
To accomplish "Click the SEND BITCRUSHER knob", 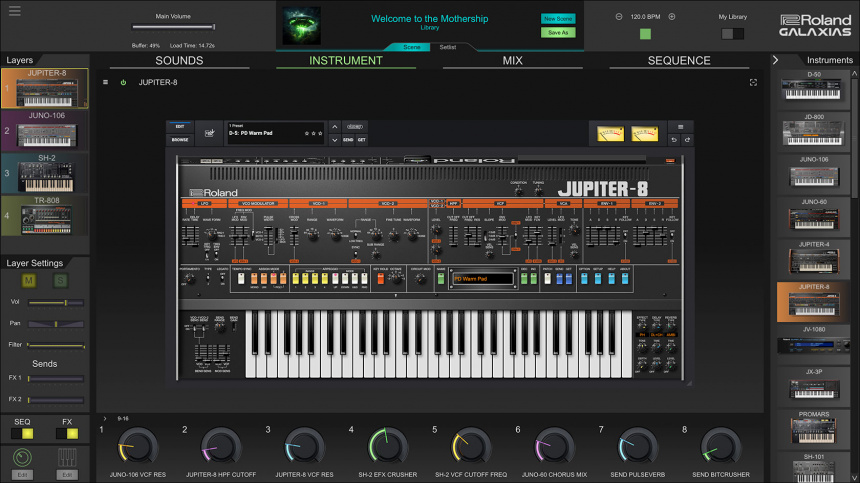I will 721,446.
